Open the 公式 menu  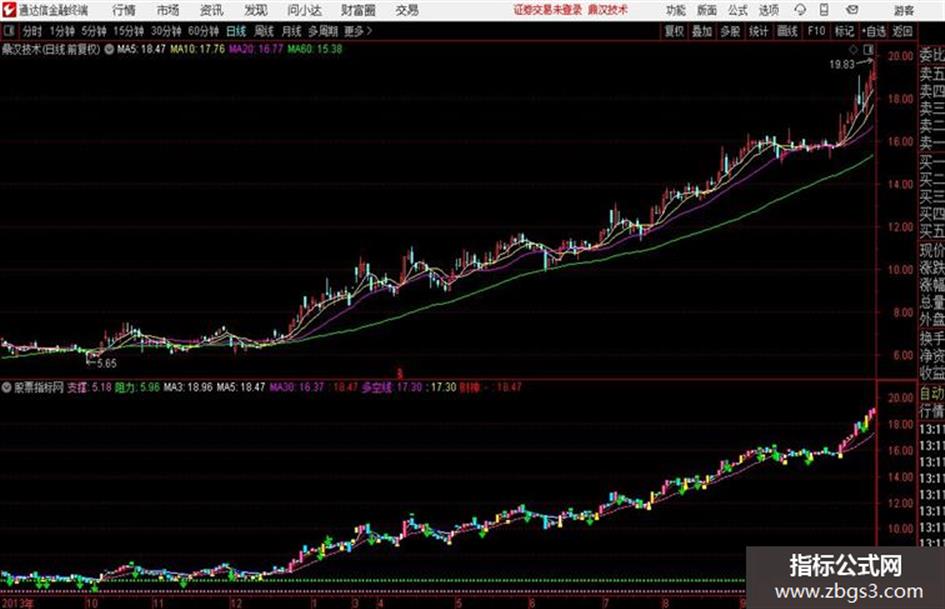point(738,10)
